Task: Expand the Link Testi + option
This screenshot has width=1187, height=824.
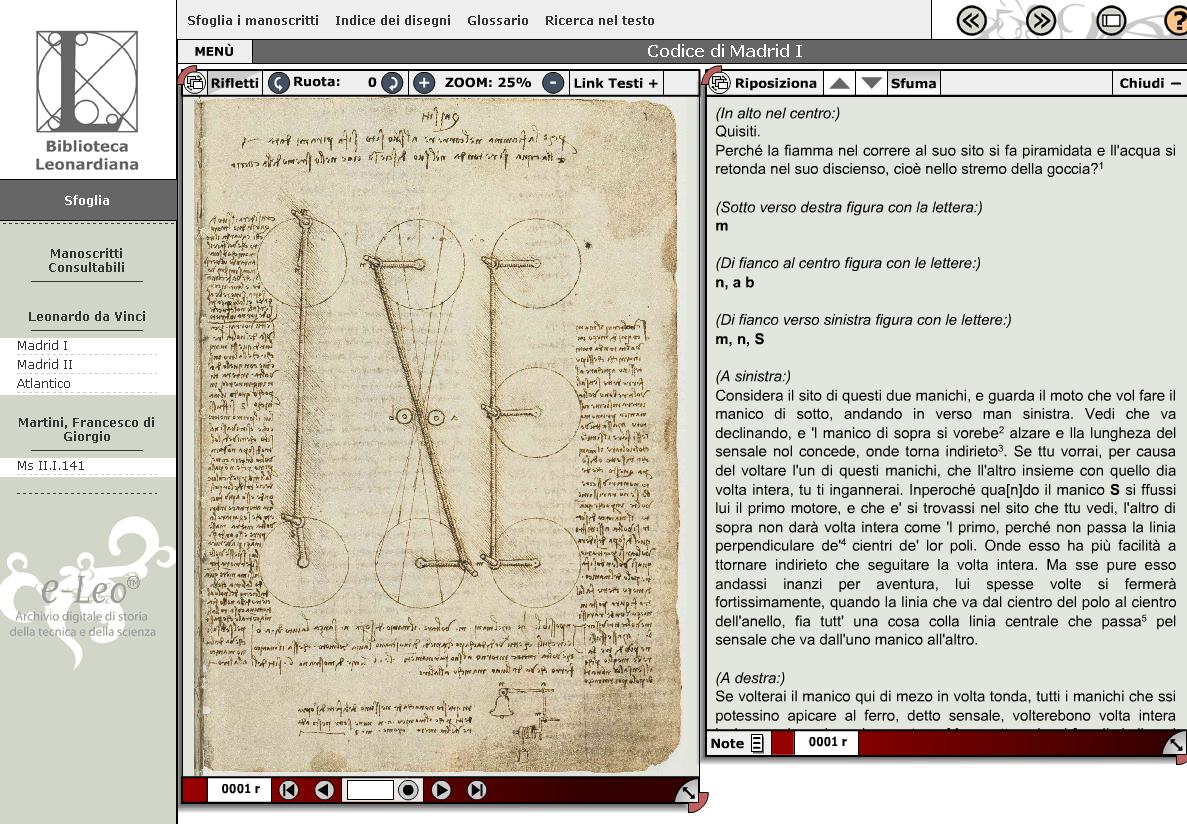Action: coord(615,83)
